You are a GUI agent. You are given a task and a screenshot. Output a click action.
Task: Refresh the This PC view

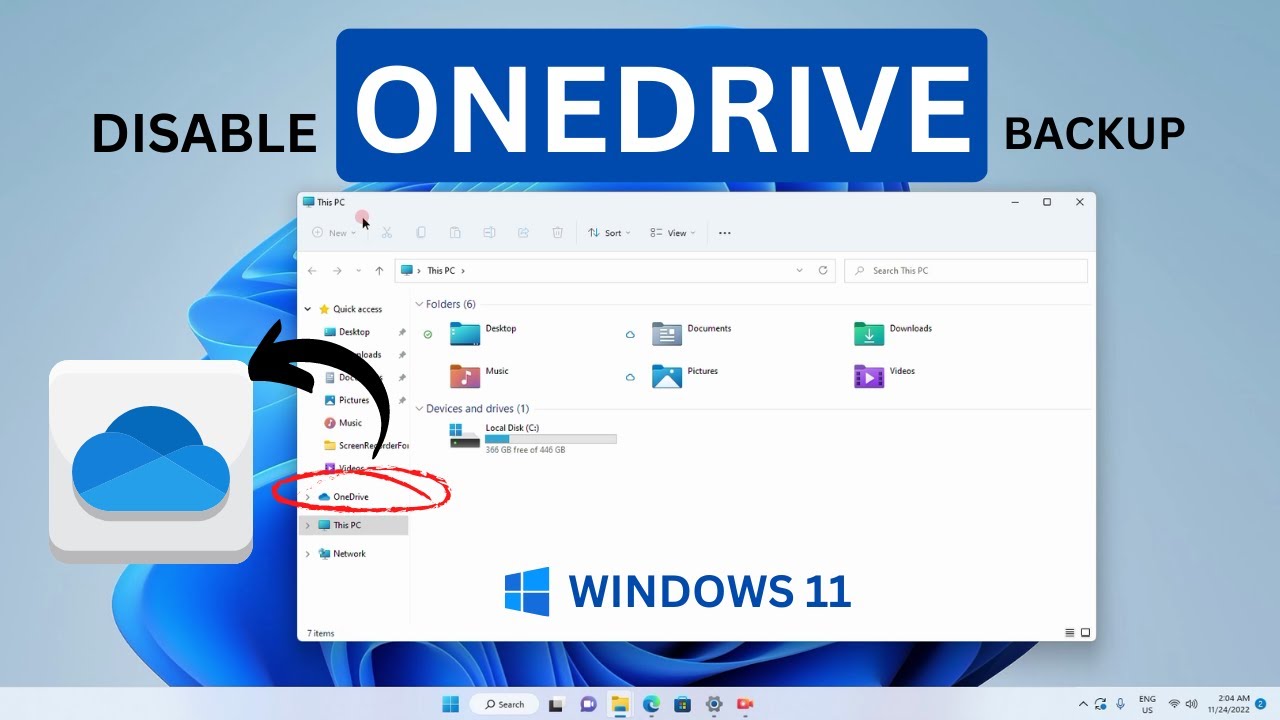[x=823, y=270]
